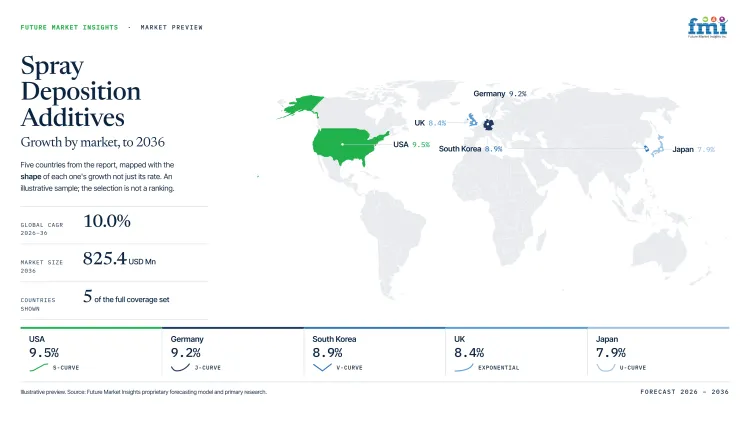The width and height of the screenshot is (750, 421).
Task: Open the USA 9.5% summary card
Action: 91,353
